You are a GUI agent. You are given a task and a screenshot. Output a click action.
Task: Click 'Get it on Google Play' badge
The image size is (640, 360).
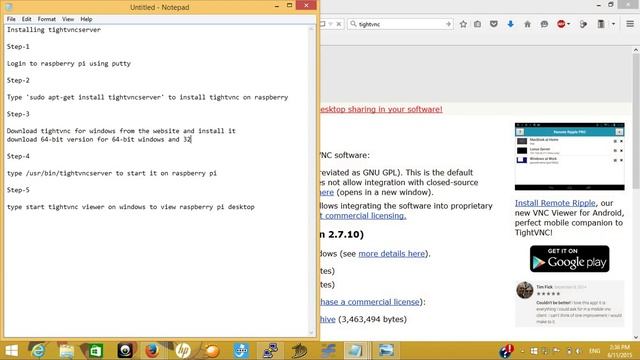pyautogui.click(x=569, y=258)
